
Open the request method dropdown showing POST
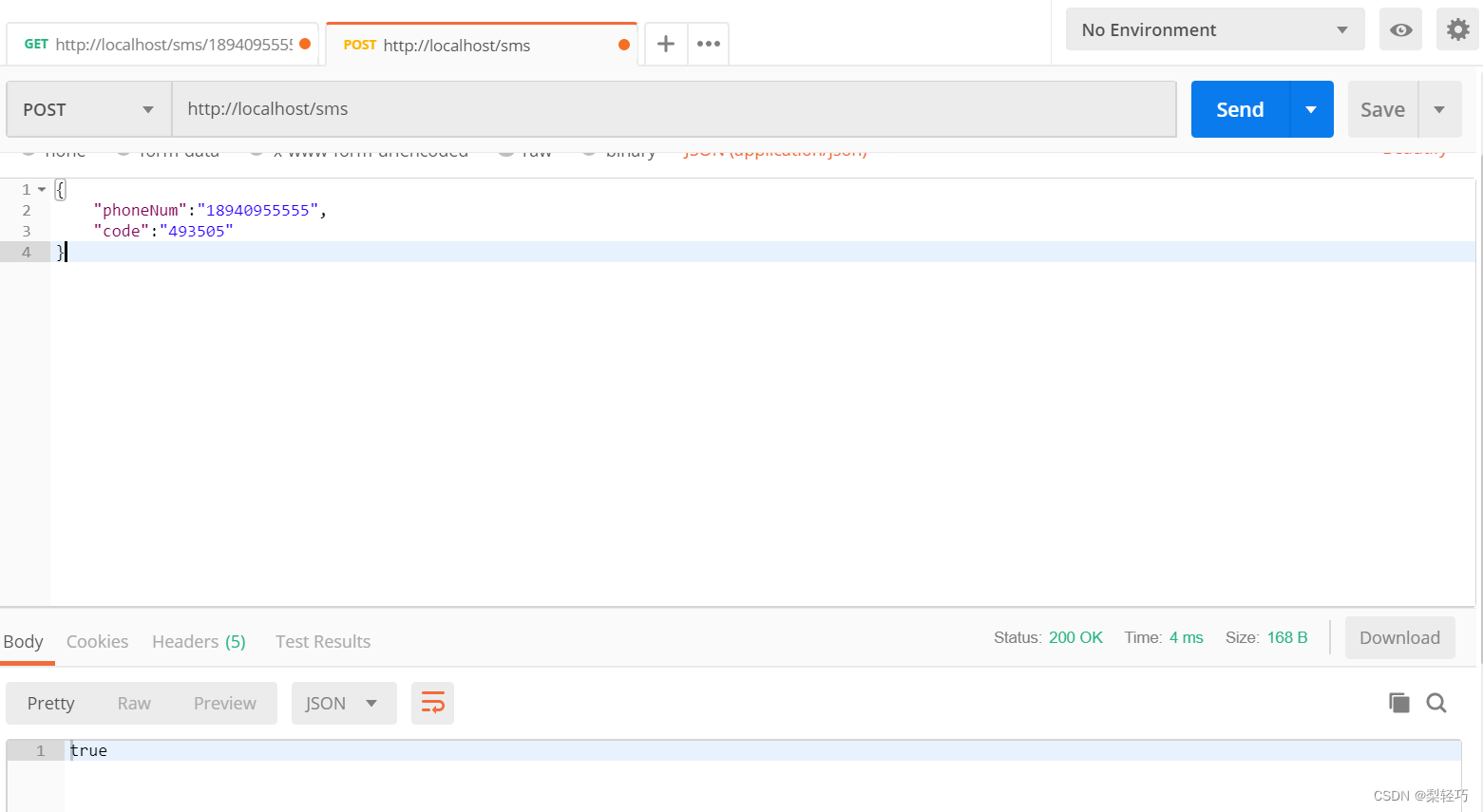[x=86, y=108]
